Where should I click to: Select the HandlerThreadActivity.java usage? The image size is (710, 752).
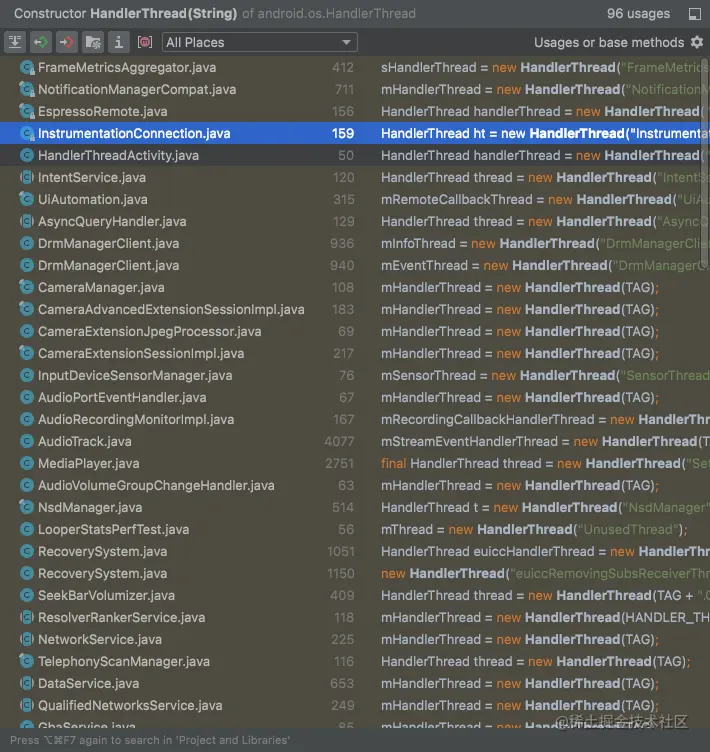tap(355, 155)
